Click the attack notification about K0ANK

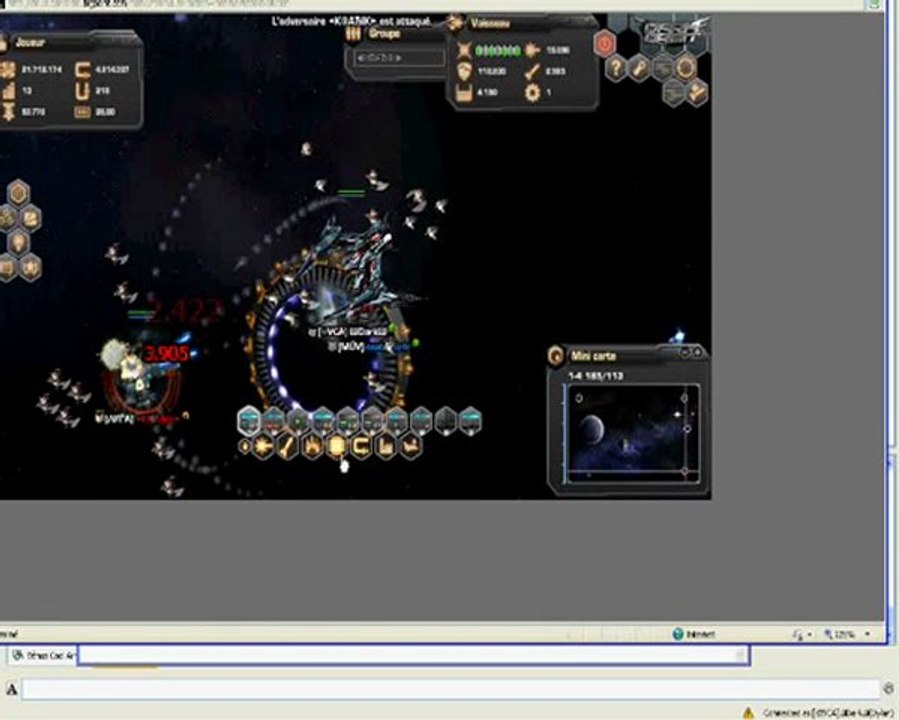(x=351, y=22)
